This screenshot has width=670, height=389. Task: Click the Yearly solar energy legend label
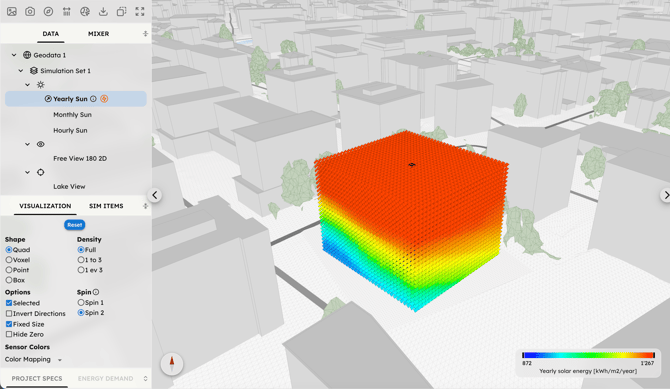(x=588, y=371)
